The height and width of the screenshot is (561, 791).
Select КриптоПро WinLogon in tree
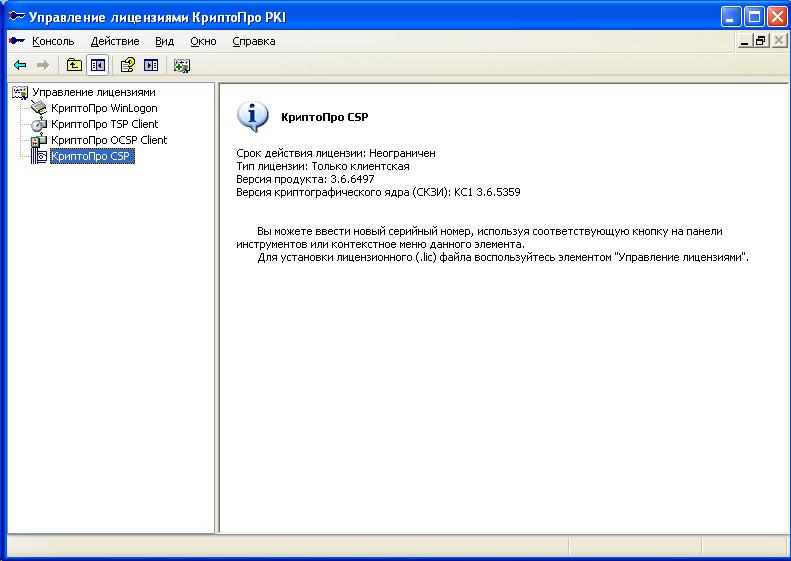tap(104, 108)
